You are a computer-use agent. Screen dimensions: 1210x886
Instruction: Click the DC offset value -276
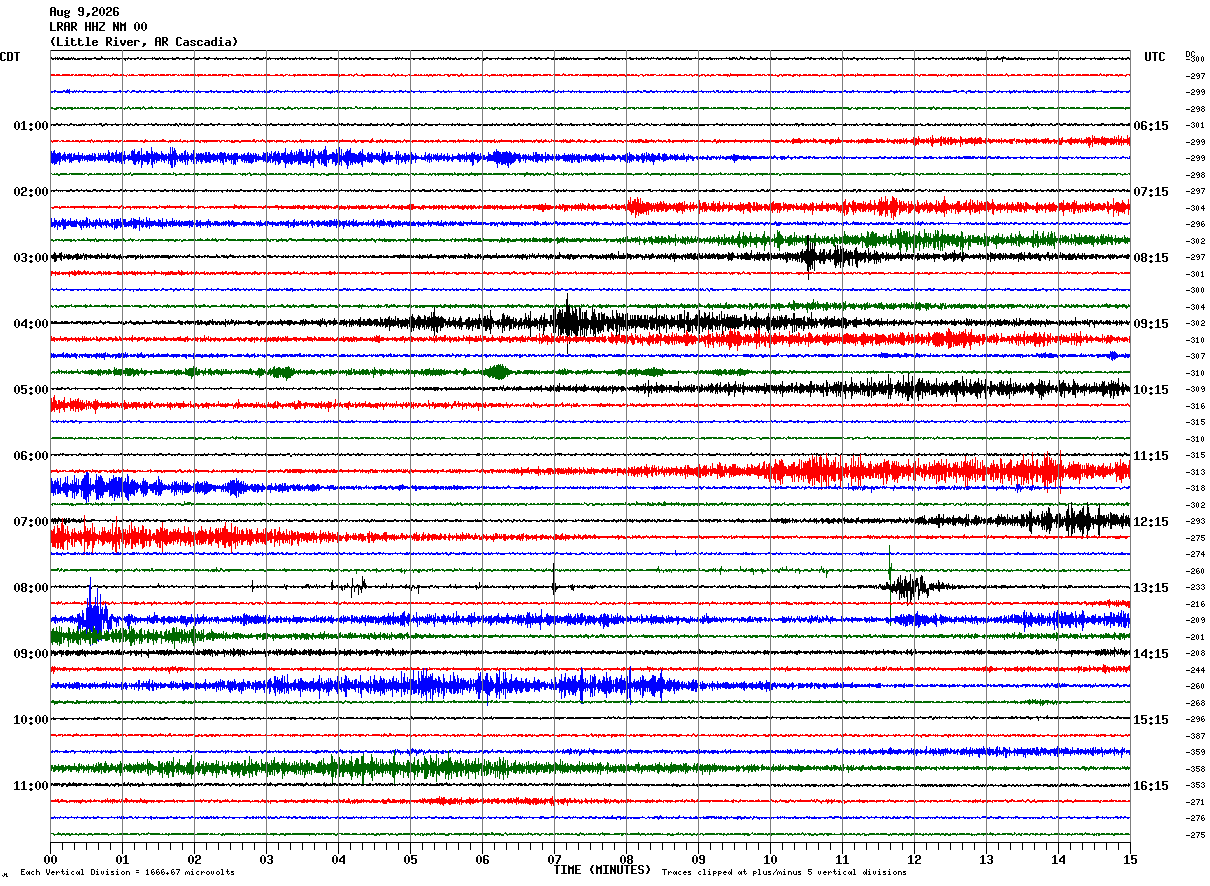(x=1195, y=818)
